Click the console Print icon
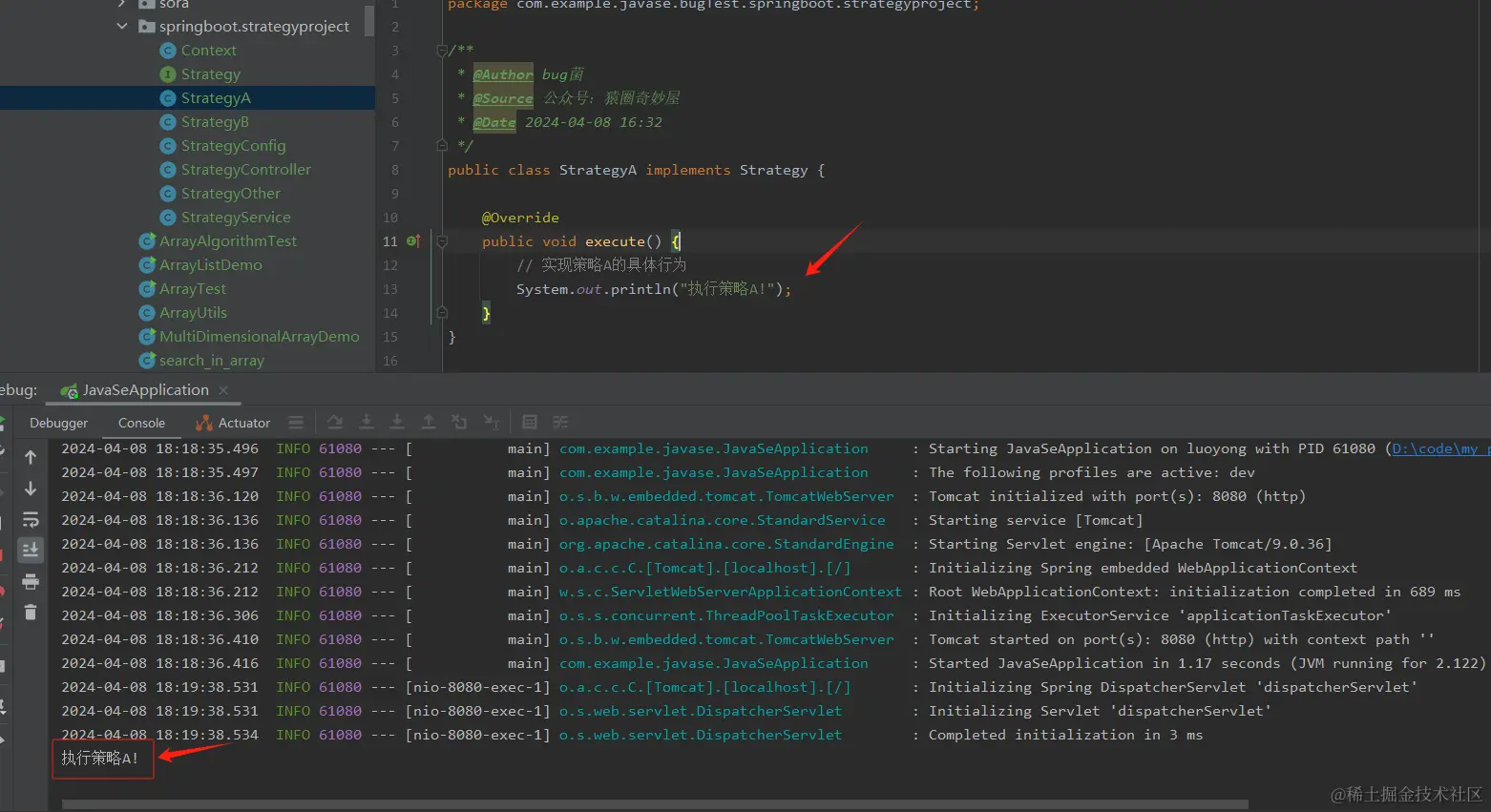 31,581
